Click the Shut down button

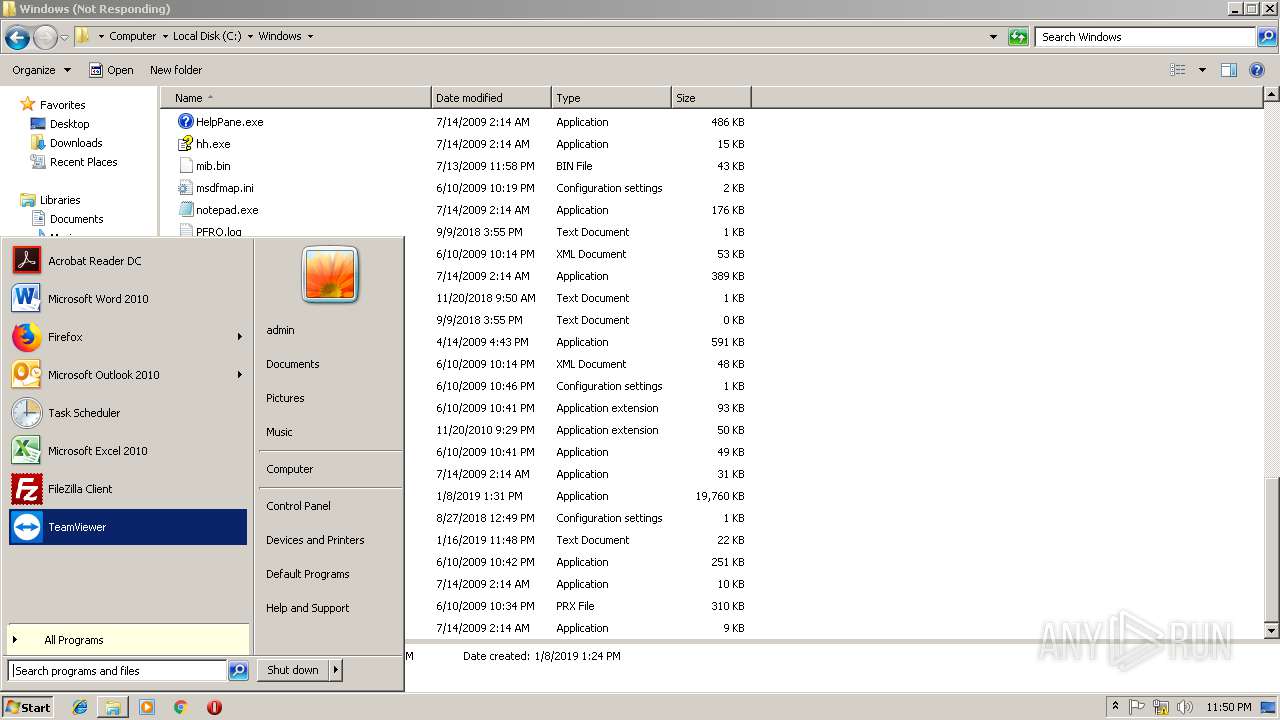click(x=293, y=671)
